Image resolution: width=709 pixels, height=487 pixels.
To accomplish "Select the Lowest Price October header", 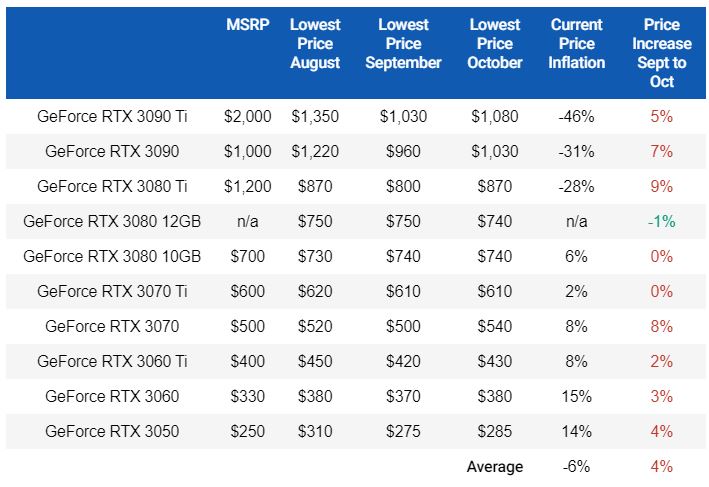I will pyautogui.click(x=495, y=43).
